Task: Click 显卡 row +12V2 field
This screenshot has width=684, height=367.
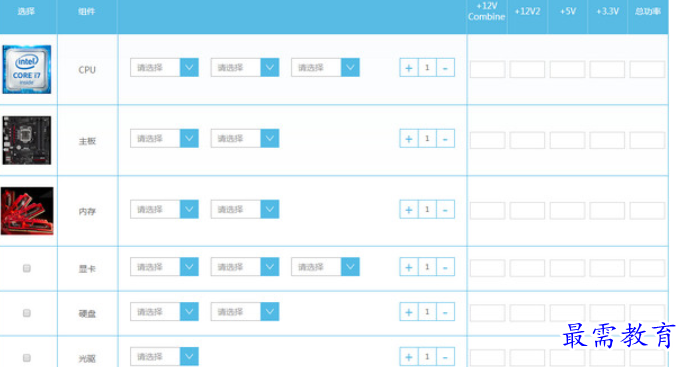Action: tap(527, 268)
